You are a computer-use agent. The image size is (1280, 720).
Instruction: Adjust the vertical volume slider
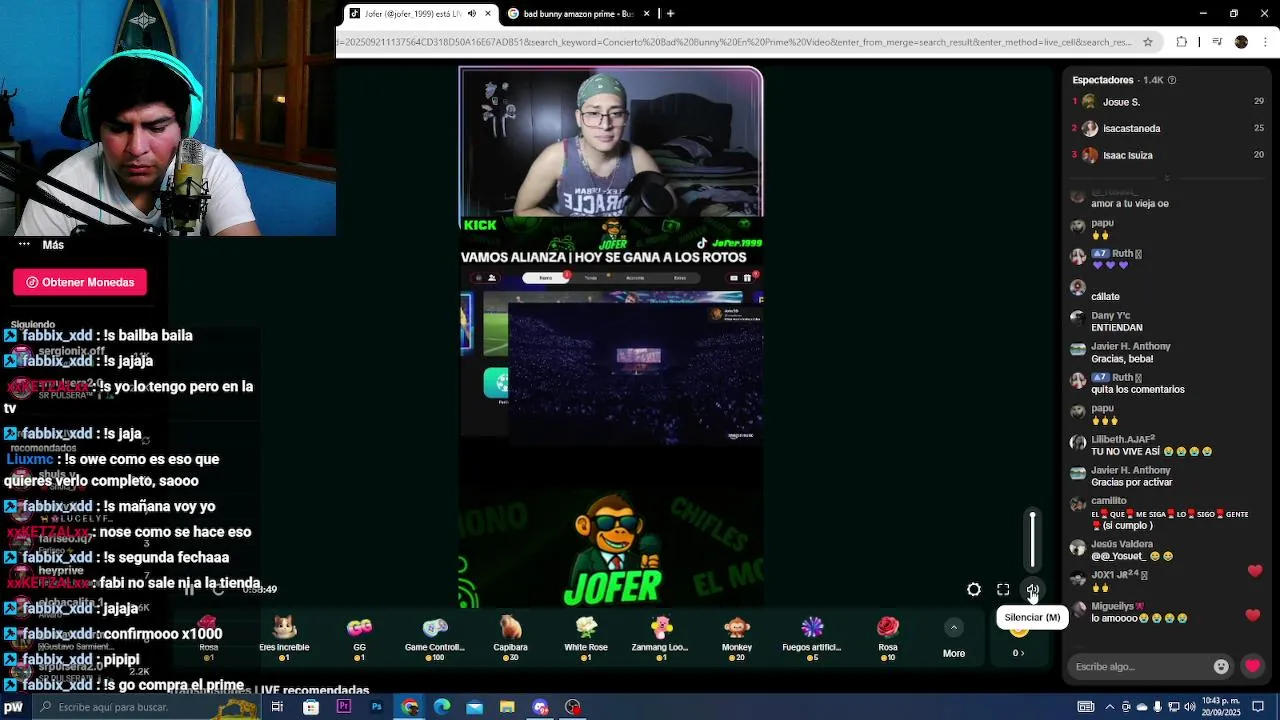1033,540
